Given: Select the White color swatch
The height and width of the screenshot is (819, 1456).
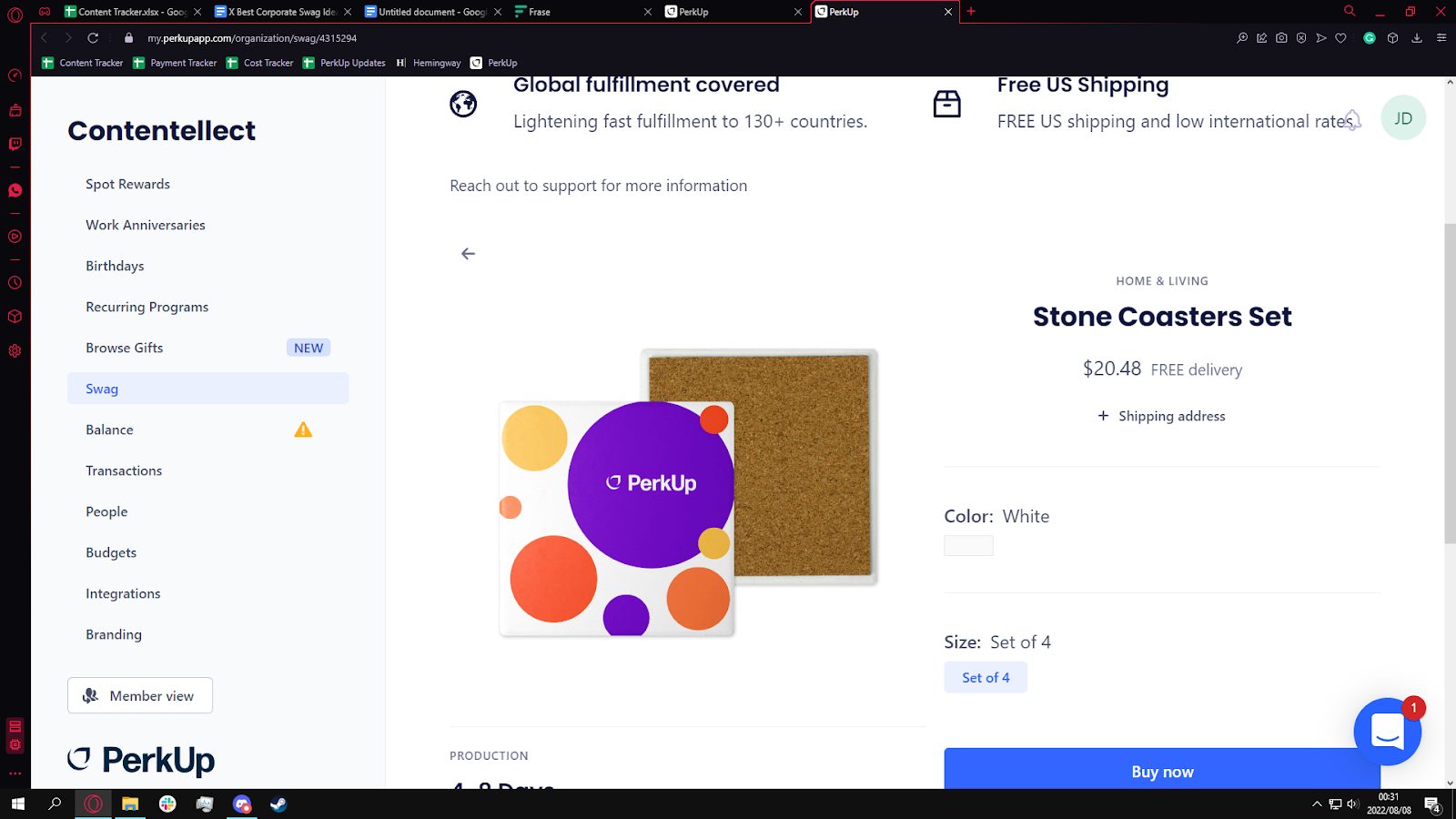Looking at the screenshot, I should pyautogui.click(x=968, y=545).
